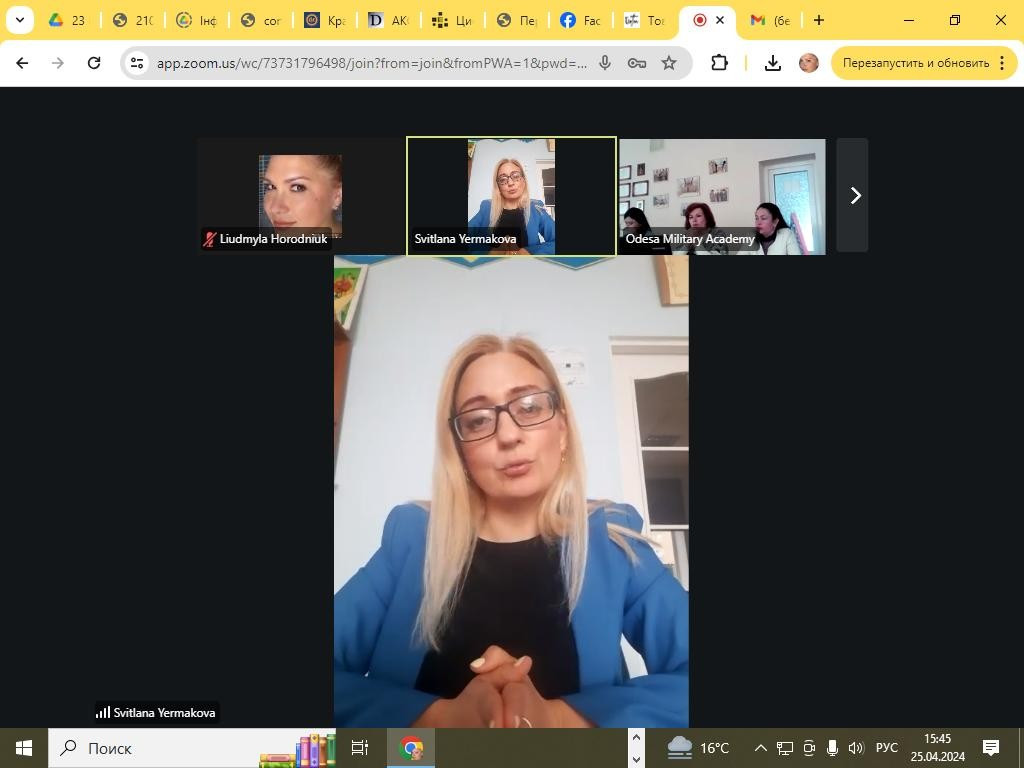Close the active Zoom tab
Screen dimensions: 1024x768
[720, 20]
